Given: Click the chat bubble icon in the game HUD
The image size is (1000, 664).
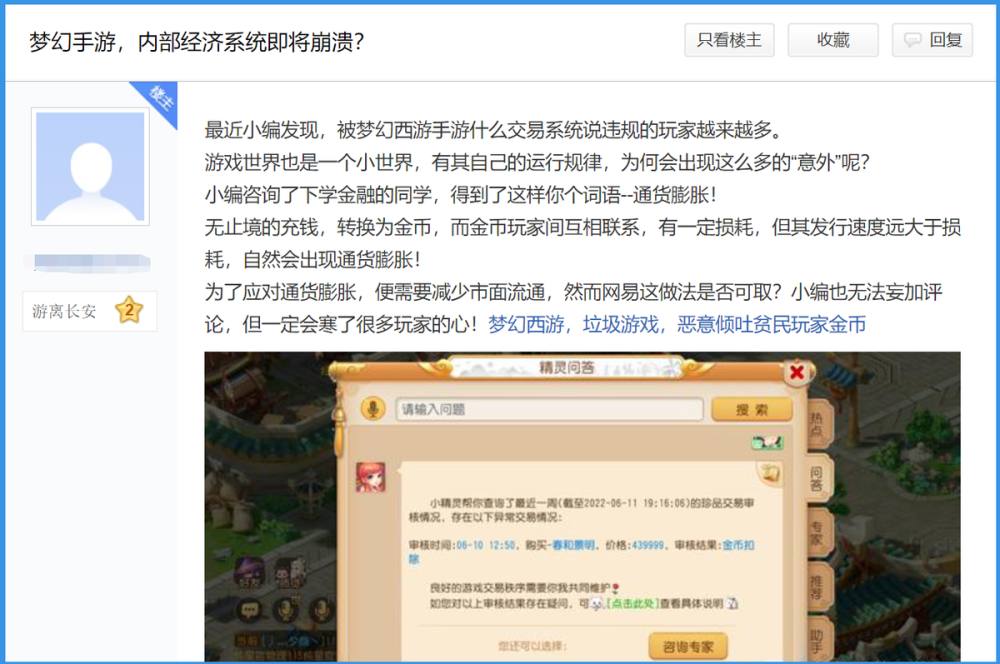Looking at the screenshot, I should pos(249,611).
